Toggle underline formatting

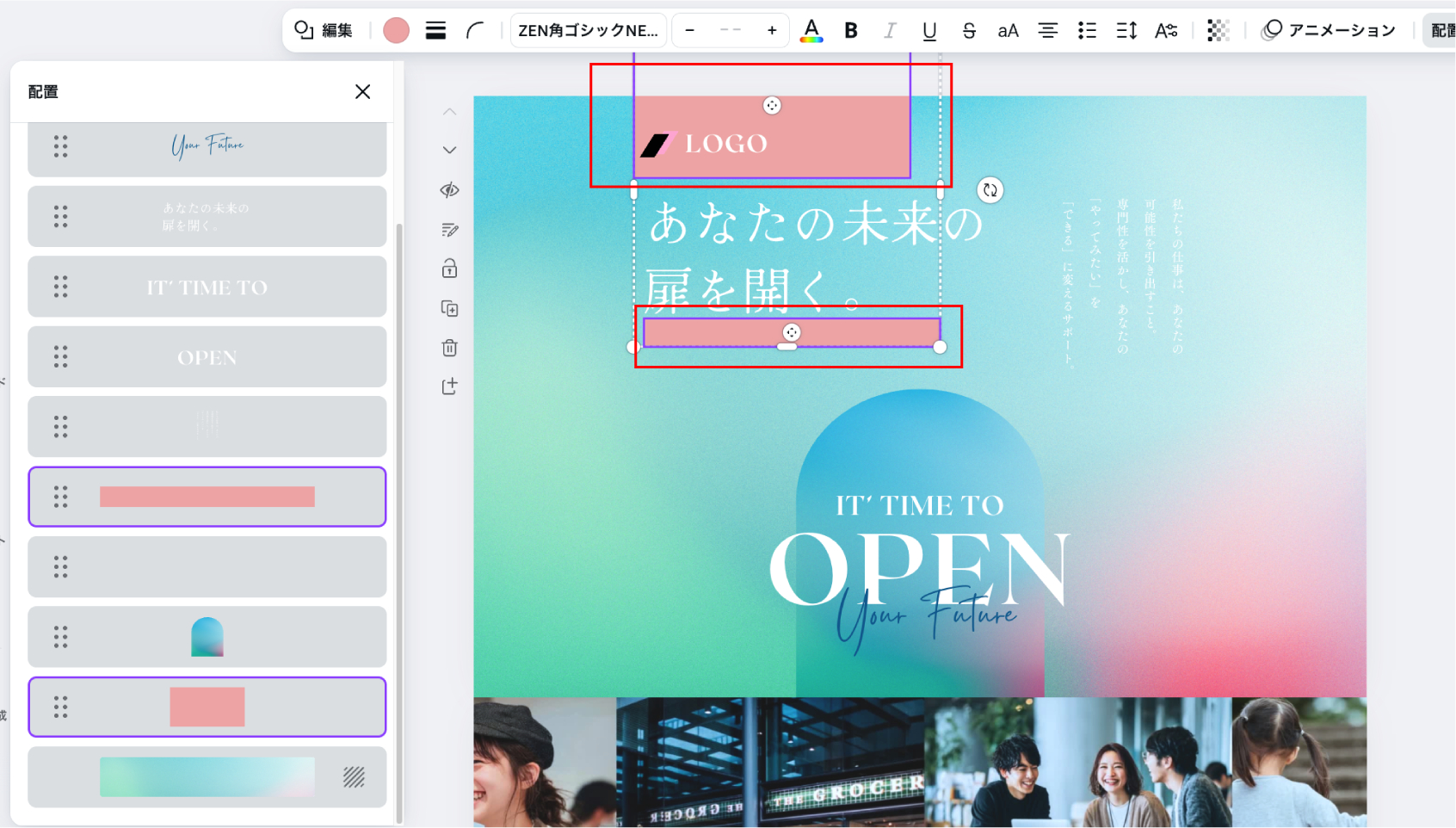[929, 30]
